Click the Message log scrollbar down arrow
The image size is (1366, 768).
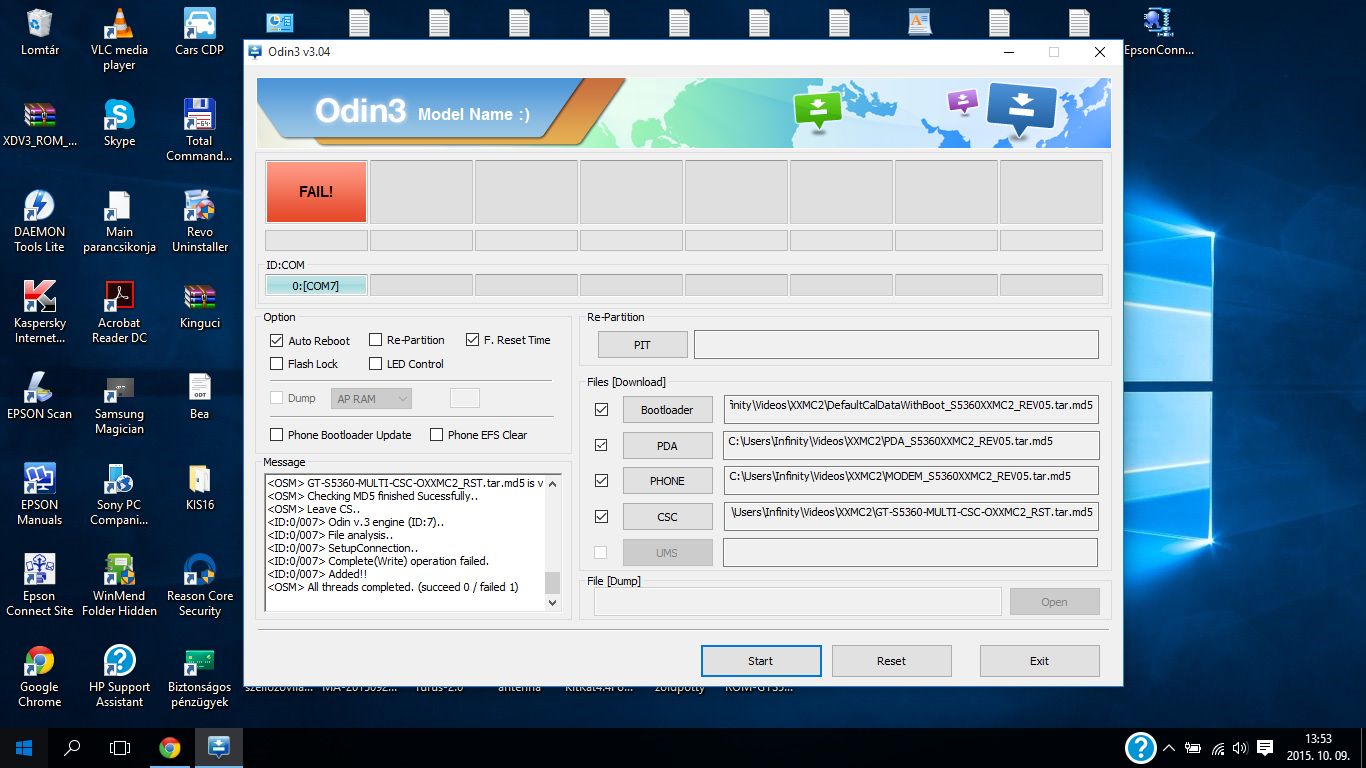pos(553,603)
